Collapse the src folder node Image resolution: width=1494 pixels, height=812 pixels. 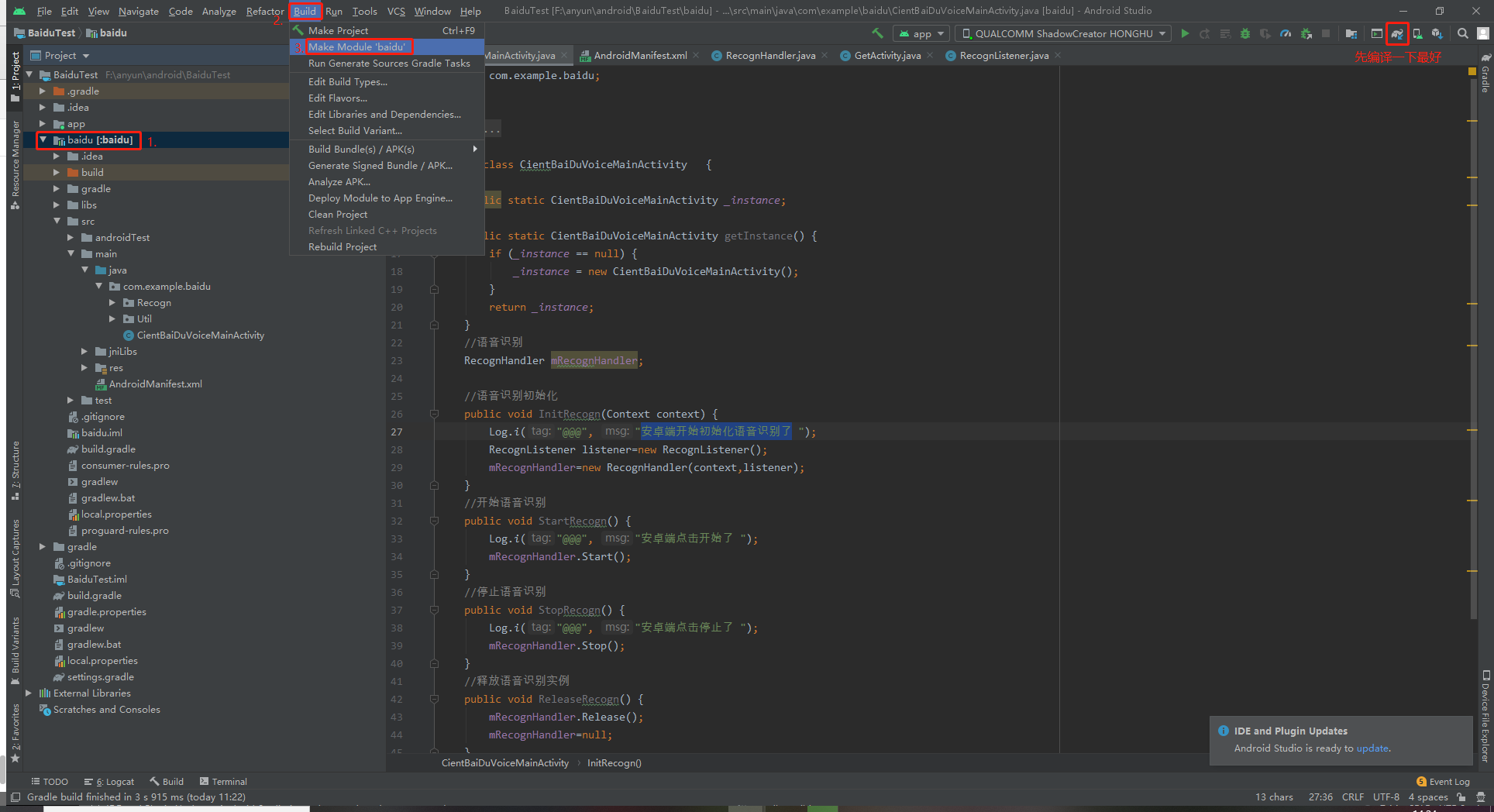click(x=57, y=222)
